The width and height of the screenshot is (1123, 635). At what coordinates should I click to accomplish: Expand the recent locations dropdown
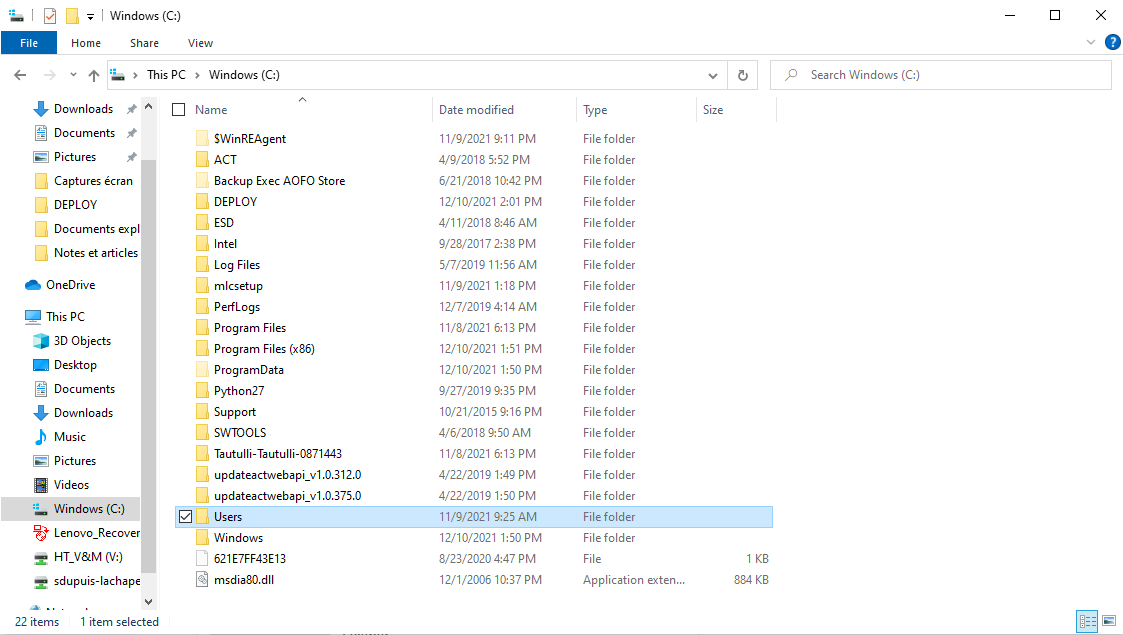click(73, 75)
